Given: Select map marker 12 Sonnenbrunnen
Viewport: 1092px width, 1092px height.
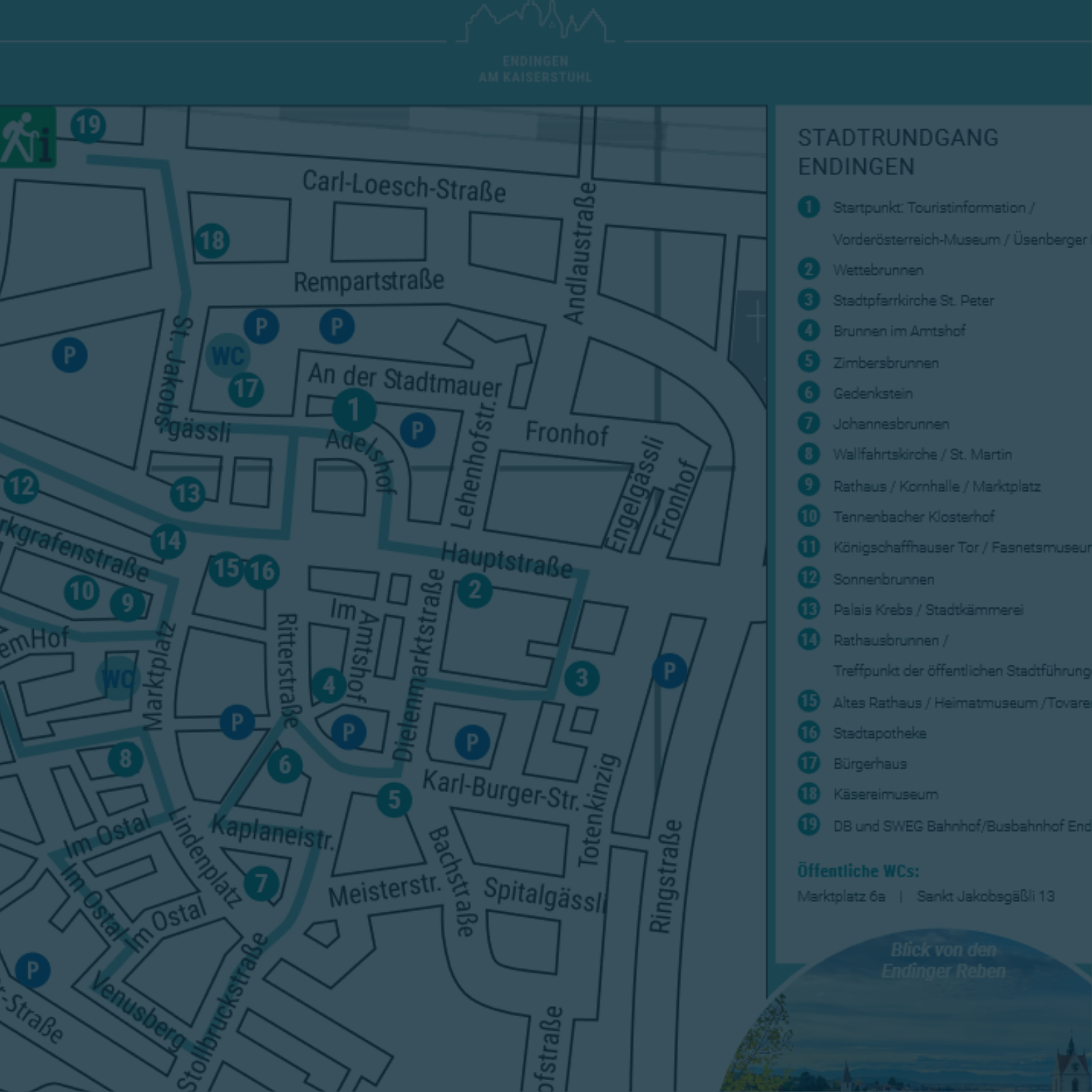Looking at the screenshot, I should [x=21, y=487].
